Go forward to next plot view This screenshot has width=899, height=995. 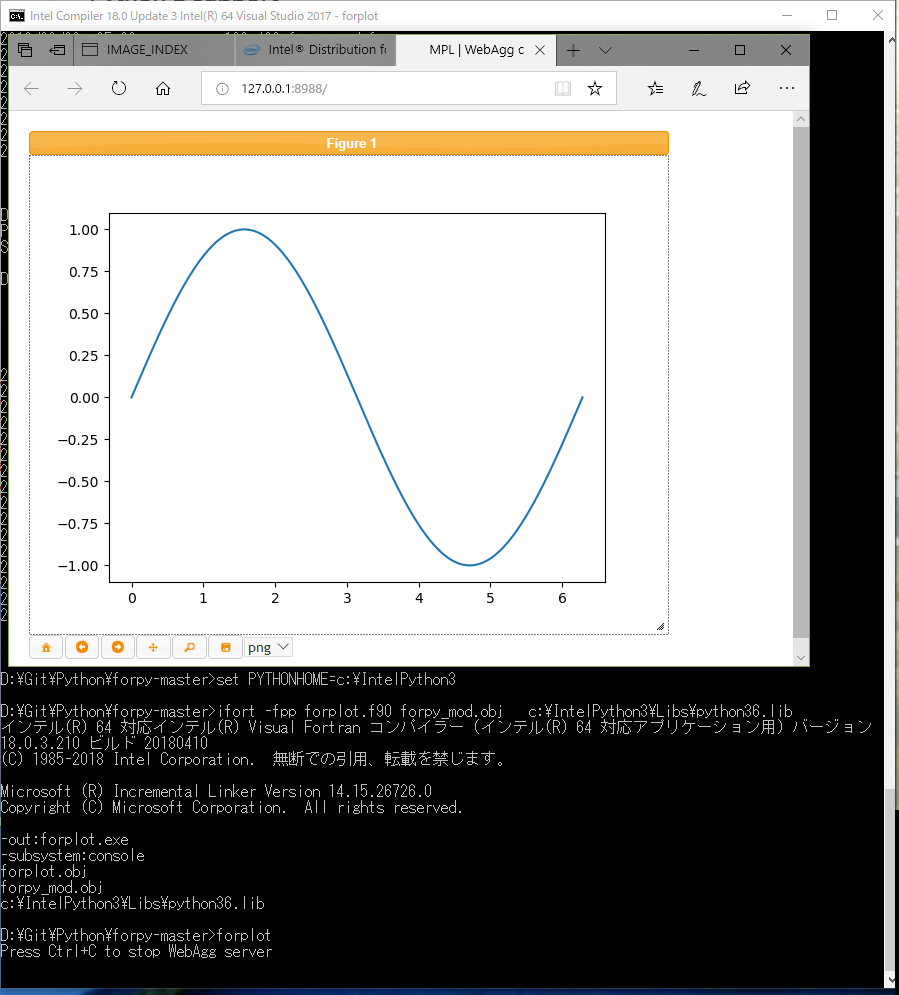117,647
